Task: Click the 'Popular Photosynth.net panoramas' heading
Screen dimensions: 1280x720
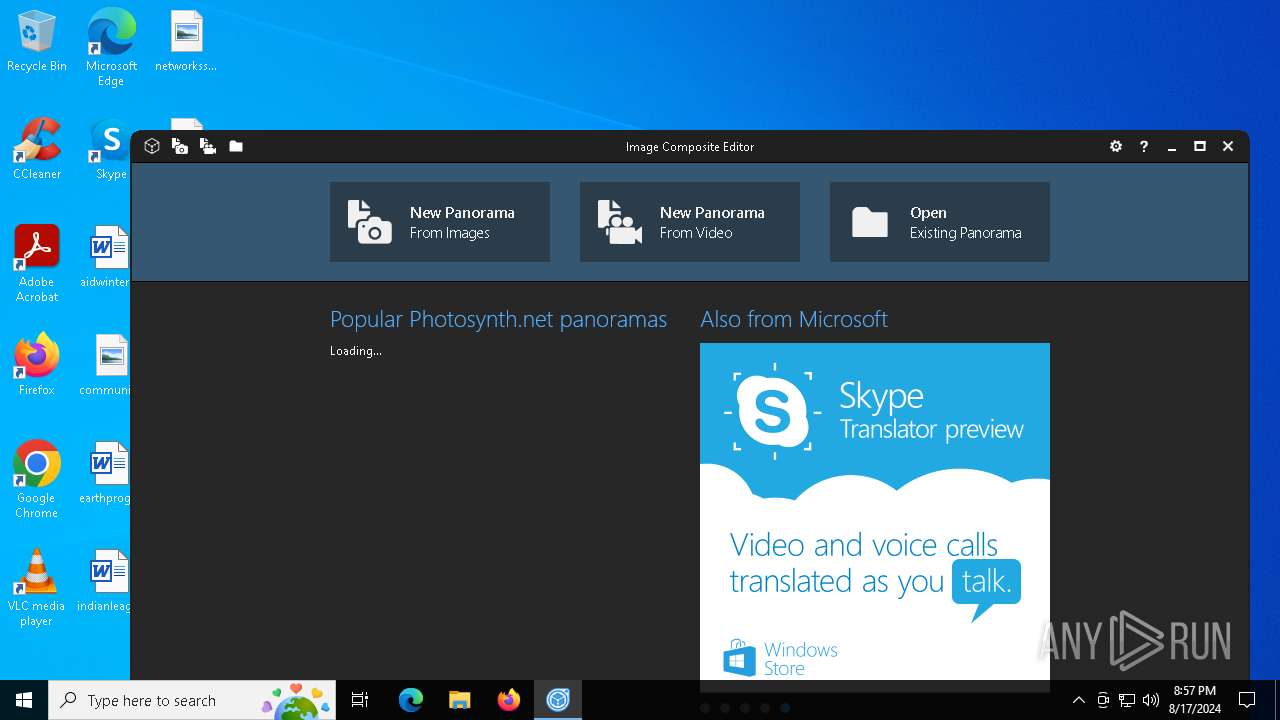Action: click(498, 319)
